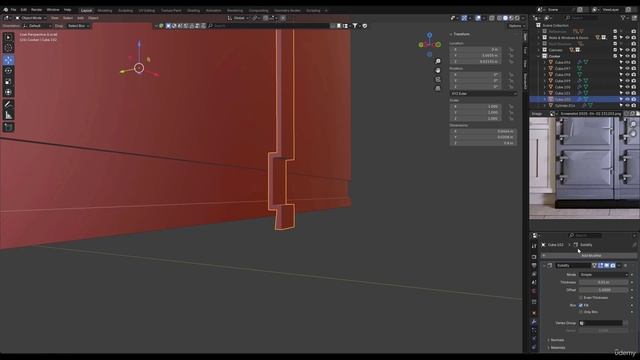Image resolution: width=640 pixels, height=360 pixels.
Task: Enable the Only Rim checkbox
Action: [581, 312]
